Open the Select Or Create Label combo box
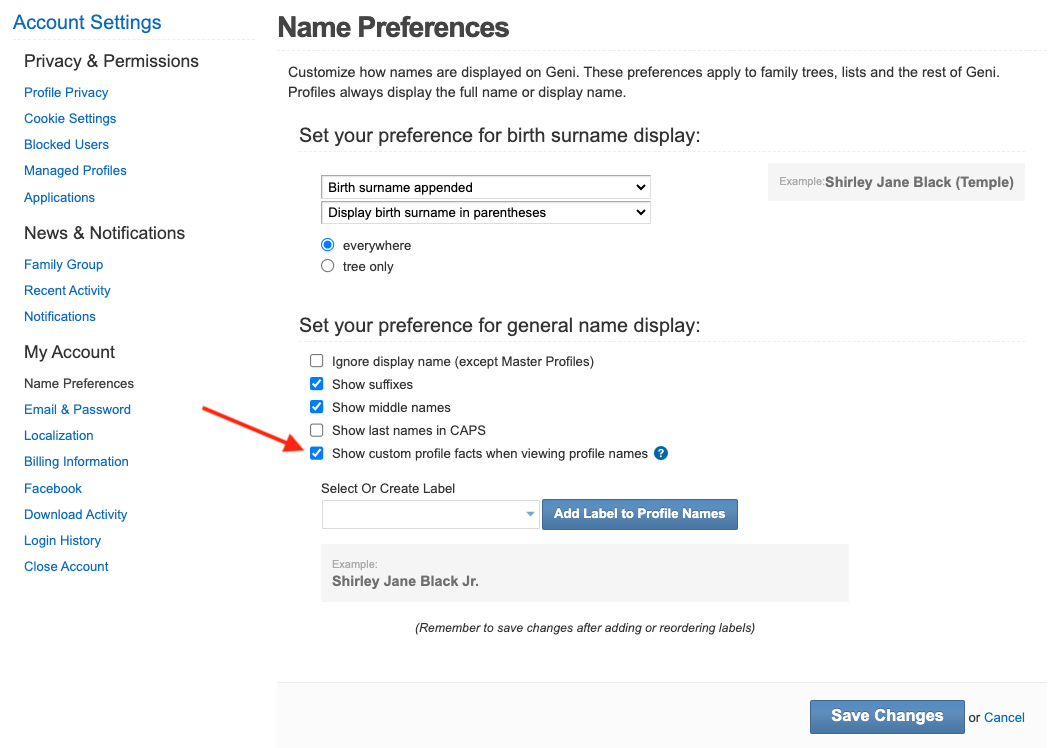The height and width of the screenshot is (748, 1050). [430, 514]
